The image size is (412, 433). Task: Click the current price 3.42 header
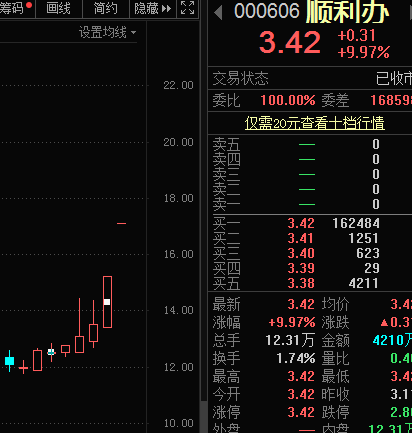[290, 42]
